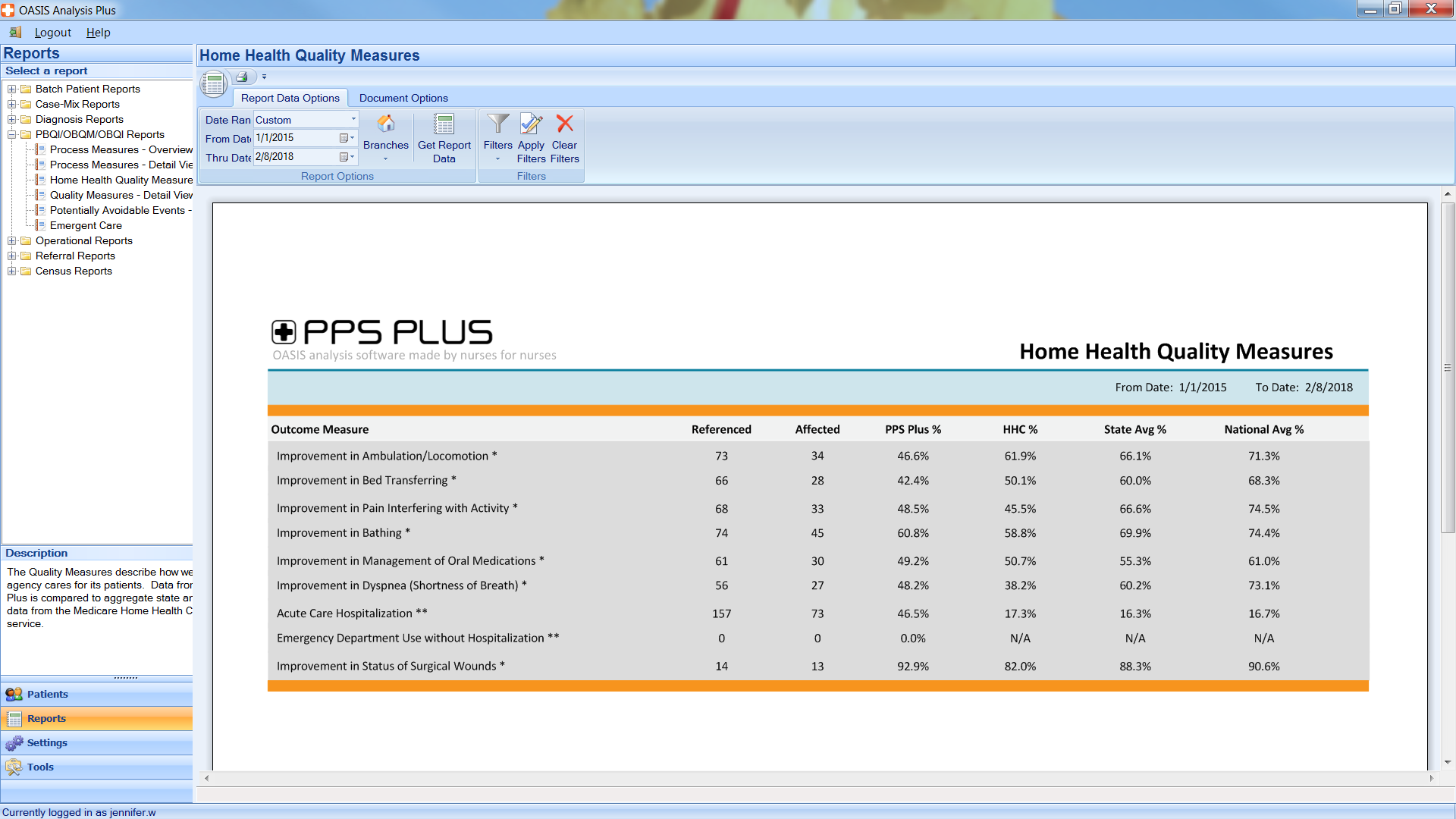Image resolution: width=1456 pixels, height=819 pixels.
Task: Open the Date Range Custom dropdown
Action: point(353,119)
